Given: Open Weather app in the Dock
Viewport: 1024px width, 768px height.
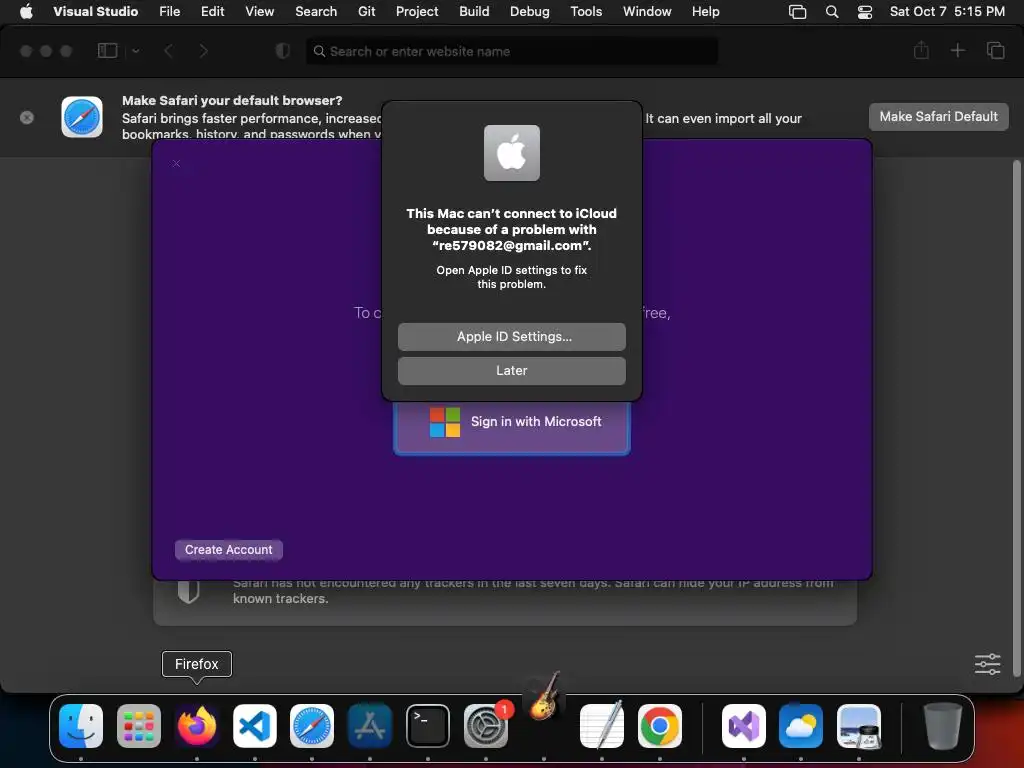Looking at the screenshot, I should click(801, 726).
